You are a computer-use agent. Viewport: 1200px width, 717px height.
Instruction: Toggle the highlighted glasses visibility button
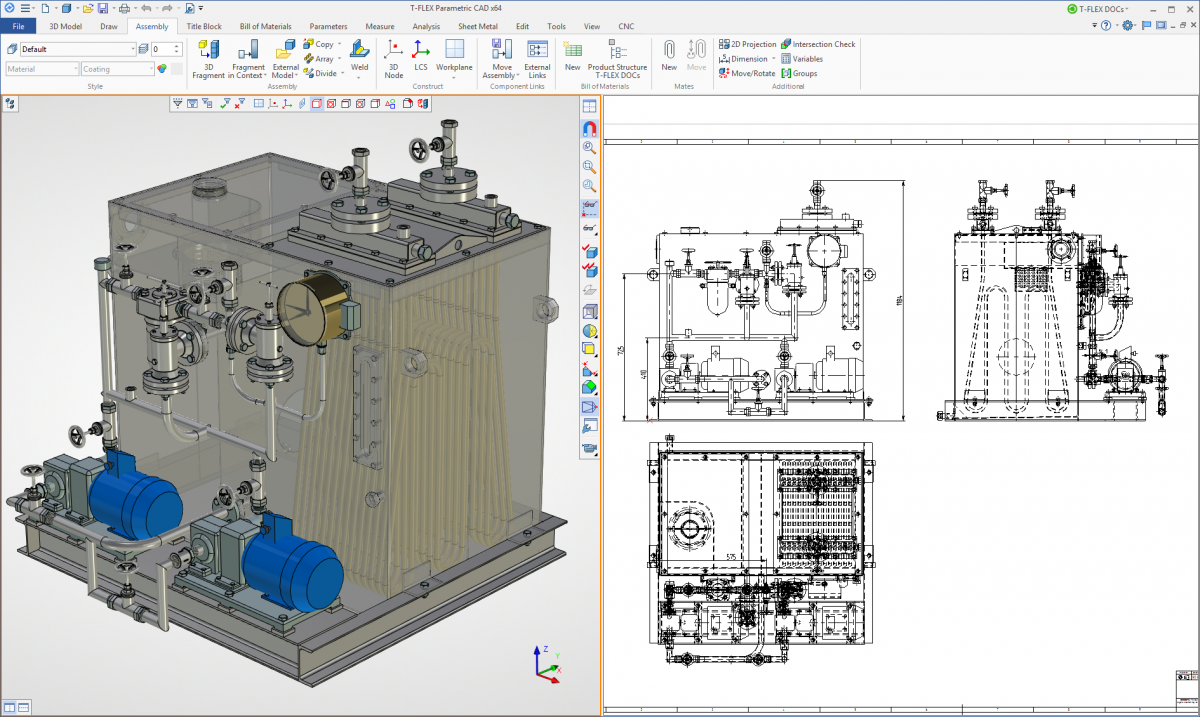tap(589, 207)
